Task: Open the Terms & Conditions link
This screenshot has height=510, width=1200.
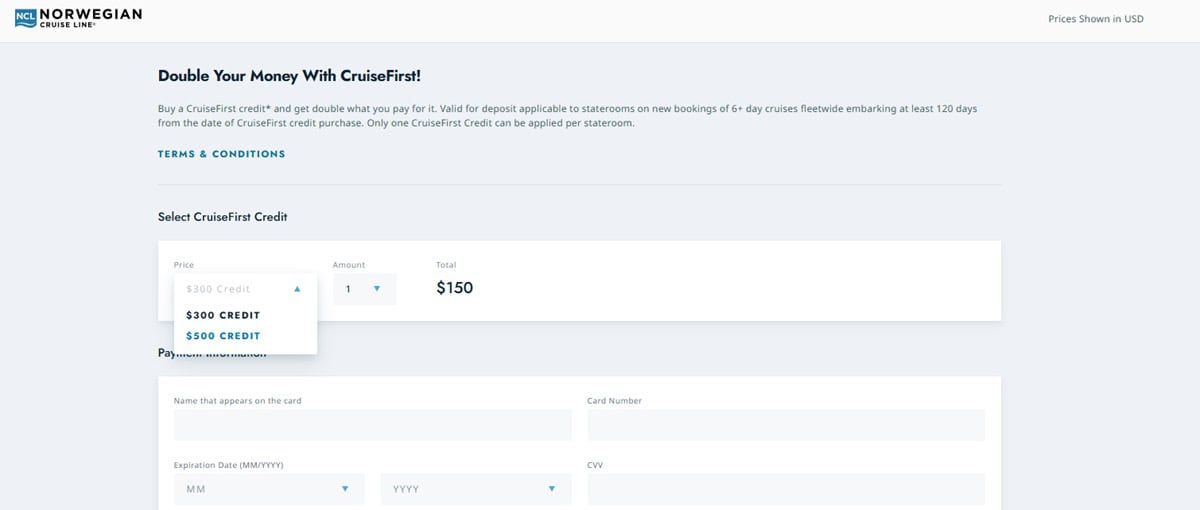Action: coord(221,154)
